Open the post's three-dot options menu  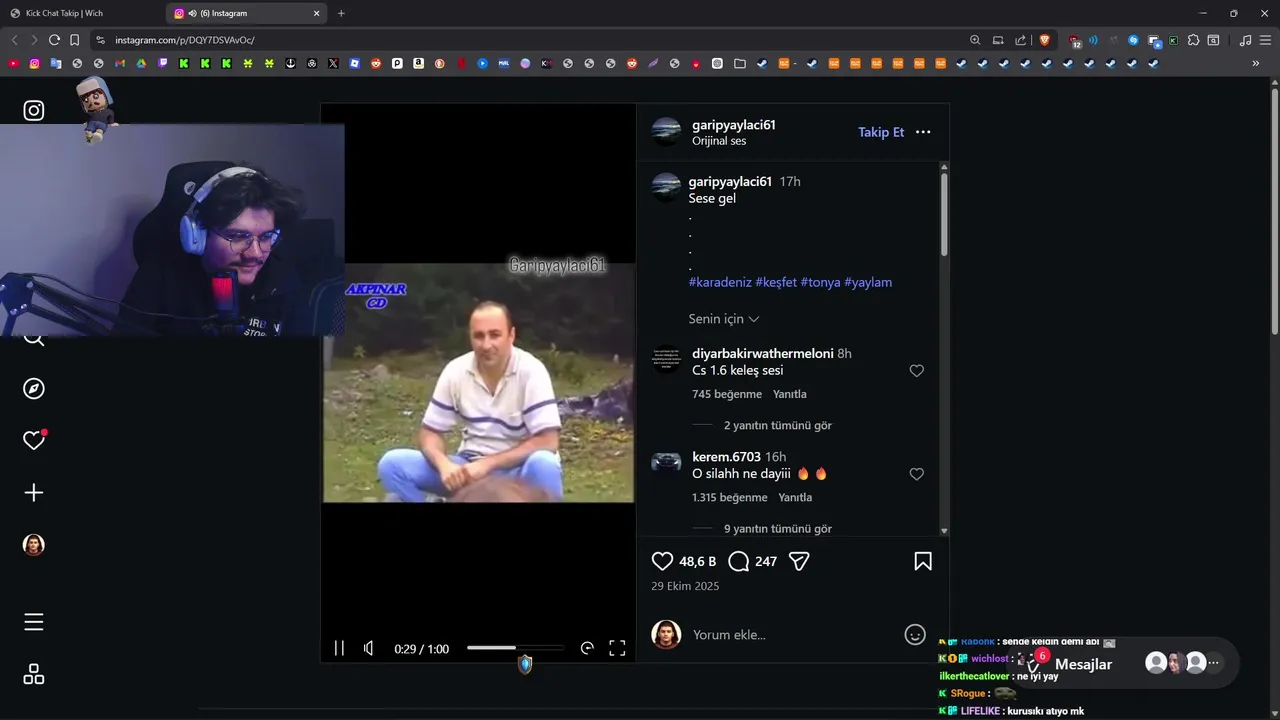[923, 132]
